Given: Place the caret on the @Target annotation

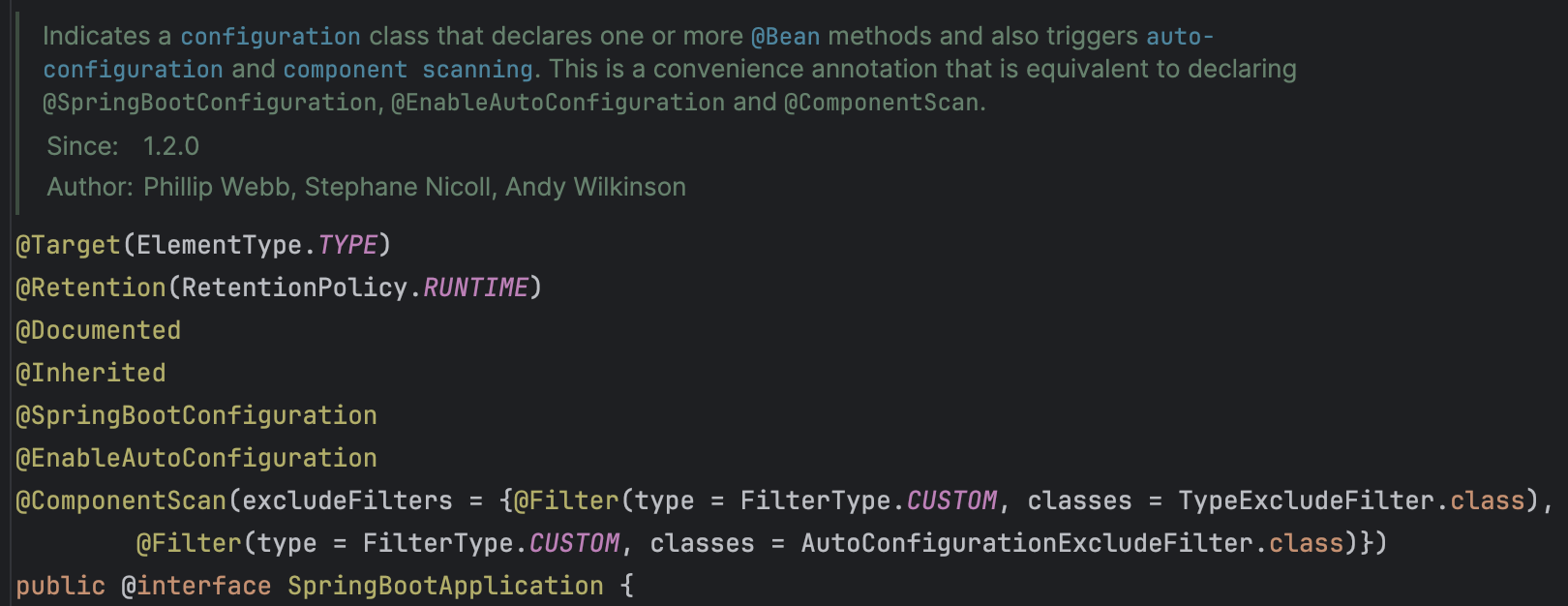Looking at the screenshot, I should 68,245.
